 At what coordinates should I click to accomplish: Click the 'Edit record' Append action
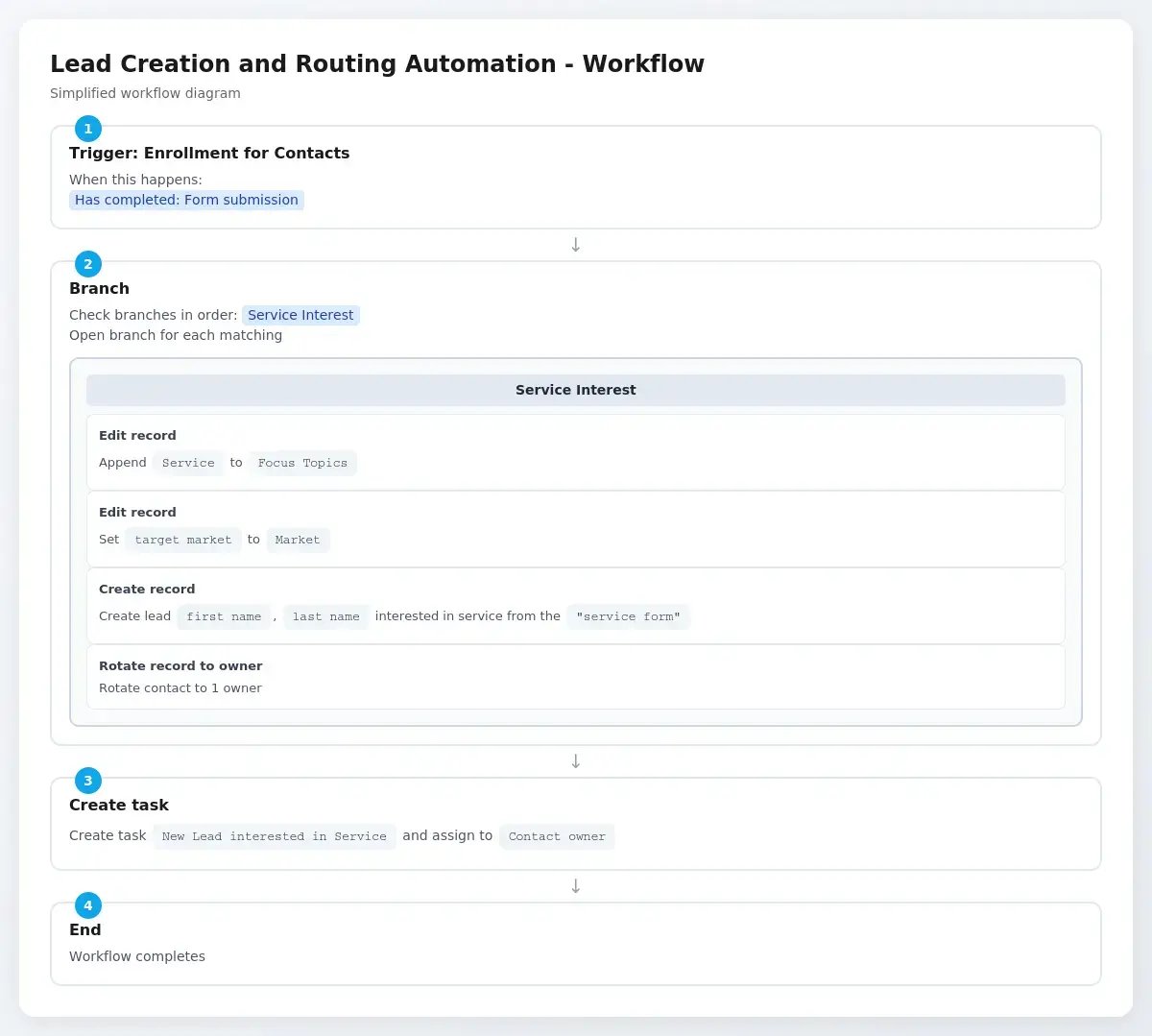pos(137,435)
